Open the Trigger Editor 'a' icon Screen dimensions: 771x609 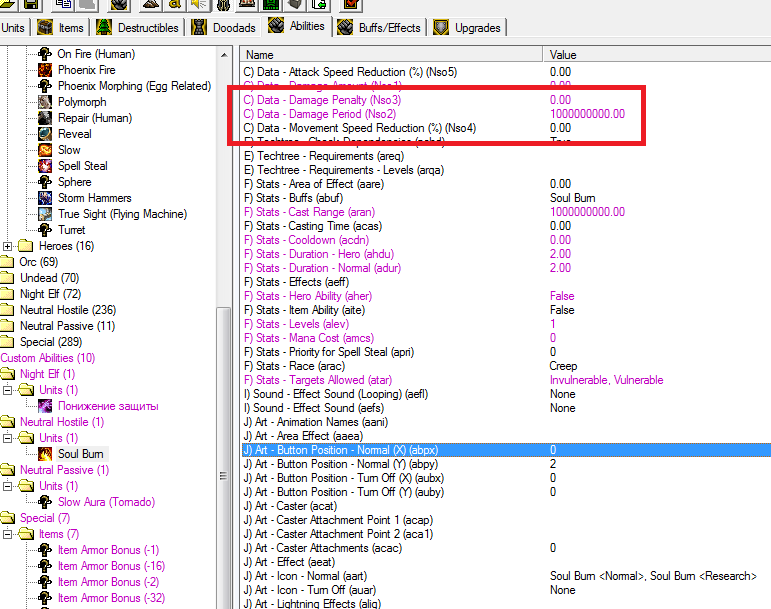click(x=175, y=5)
